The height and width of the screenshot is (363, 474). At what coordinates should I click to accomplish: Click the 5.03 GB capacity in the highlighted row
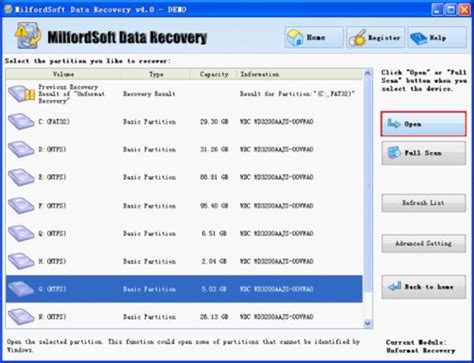pyautogui.click(x=214, y=289)
